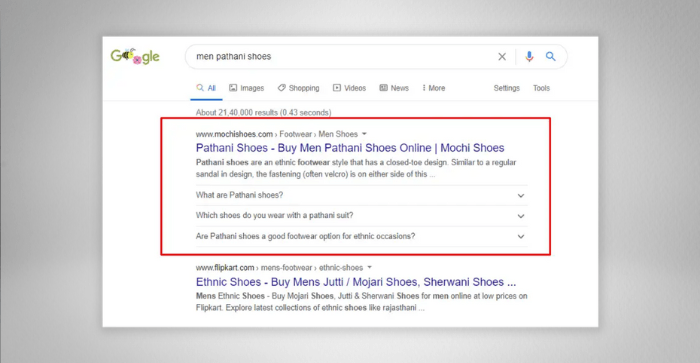Clear the search query with X icon
Image resolution: width=700 pixels, height=363 pixels.
pos(502,57)
